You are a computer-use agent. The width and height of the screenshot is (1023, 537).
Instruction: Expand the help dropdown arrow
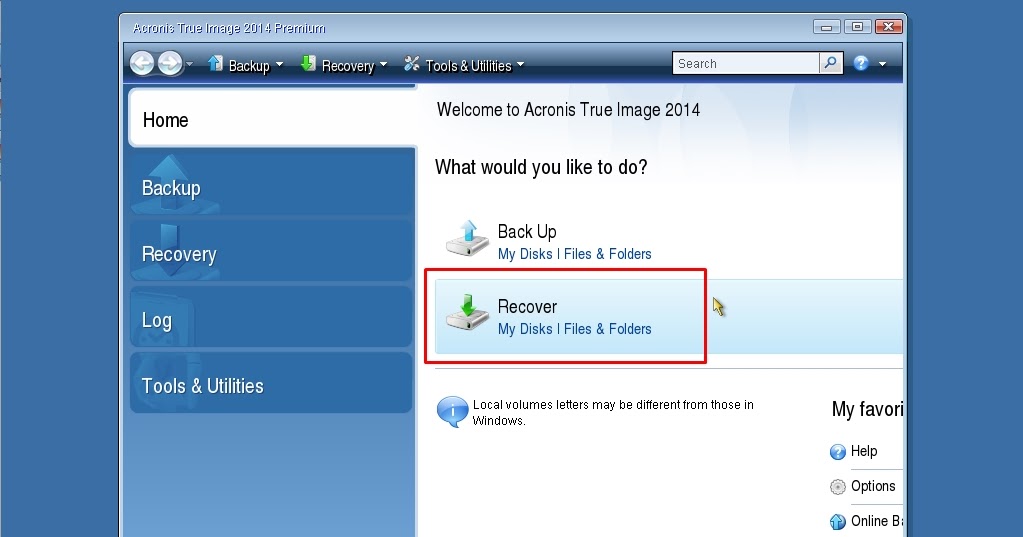[882, 64]
